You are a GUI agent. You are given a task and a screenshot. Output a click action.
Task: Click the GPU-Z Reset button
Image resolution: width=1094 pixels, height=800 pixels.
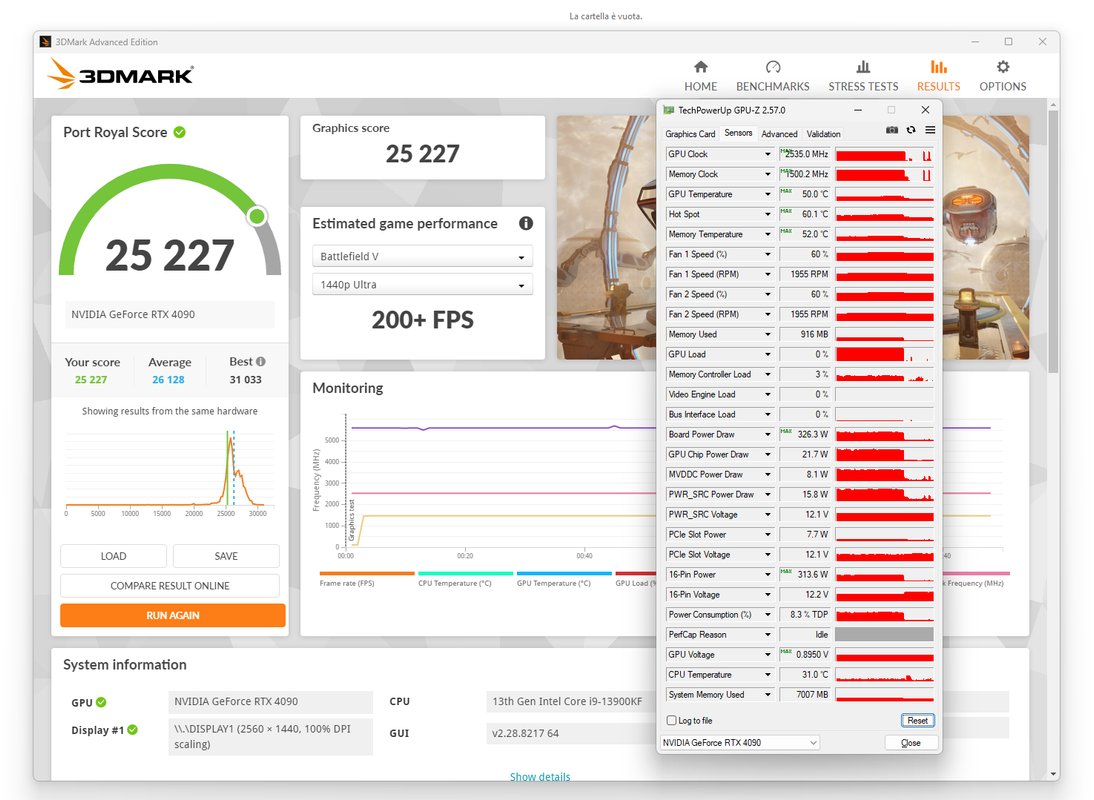917,720
